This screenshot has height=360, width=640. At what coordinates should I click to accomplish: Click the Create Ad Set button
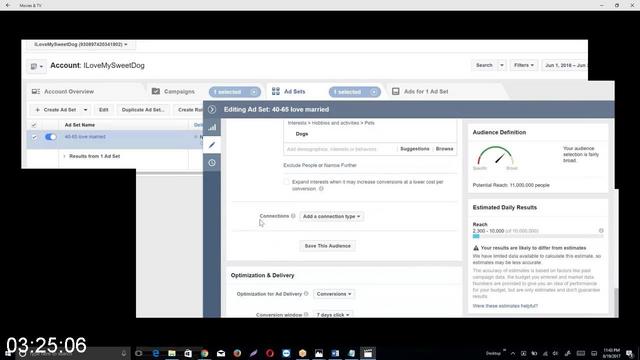tap(56, 110)
